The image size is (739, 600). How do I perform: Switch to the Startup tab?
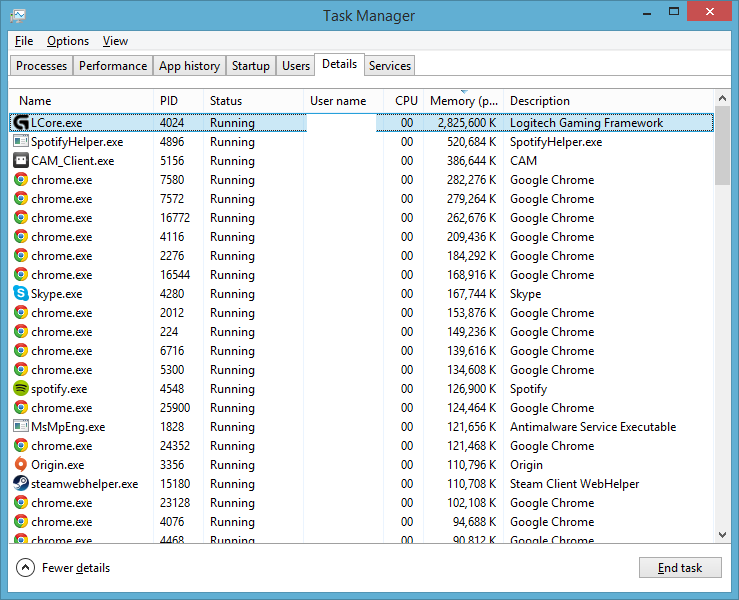coord(251,66)
